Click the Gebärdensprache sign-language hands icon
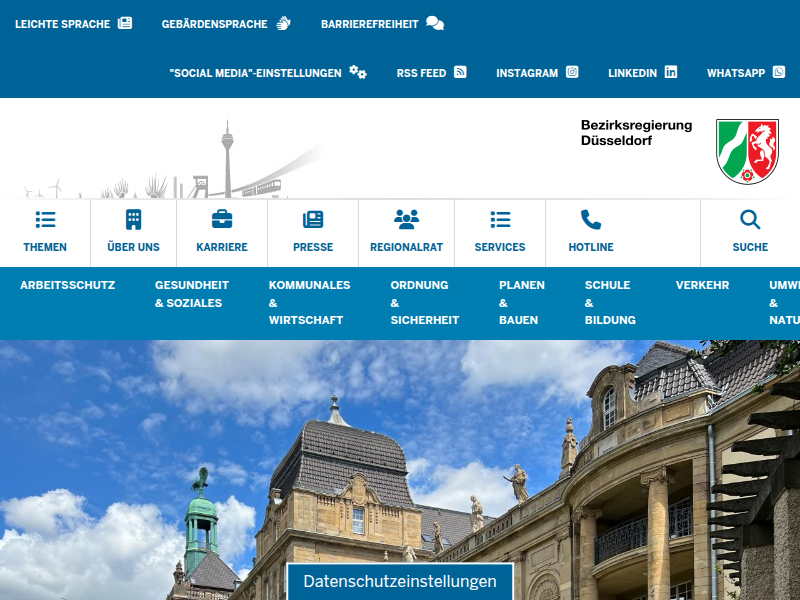The width and height of the screenshot is (800, 600). (x=283, y=23)
